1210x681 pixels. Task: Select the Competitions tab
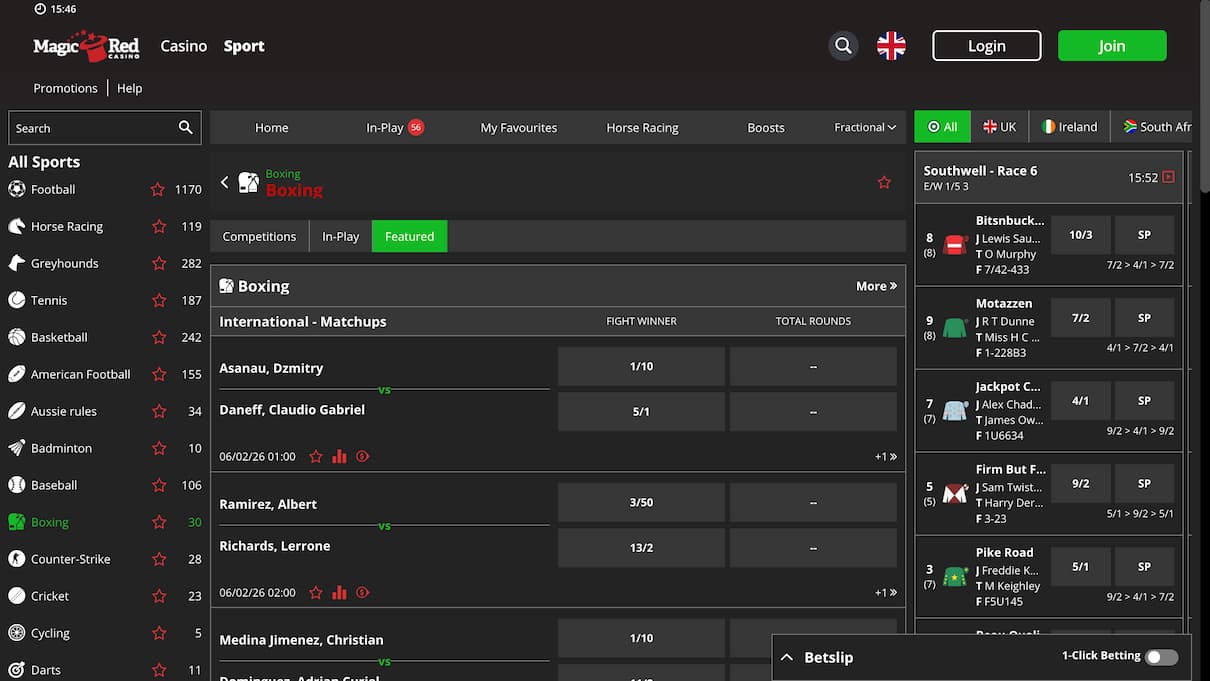coord(259,236)
